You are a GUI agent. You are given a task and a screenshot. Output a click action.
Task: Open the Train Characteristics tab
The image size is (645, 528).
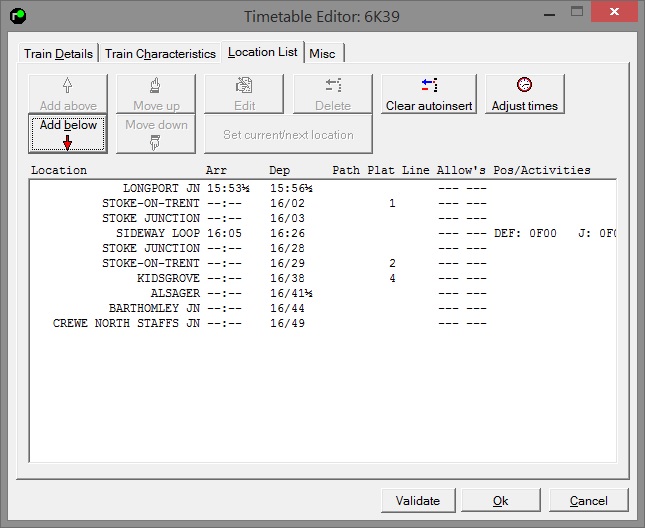click(x=160, y=54)
